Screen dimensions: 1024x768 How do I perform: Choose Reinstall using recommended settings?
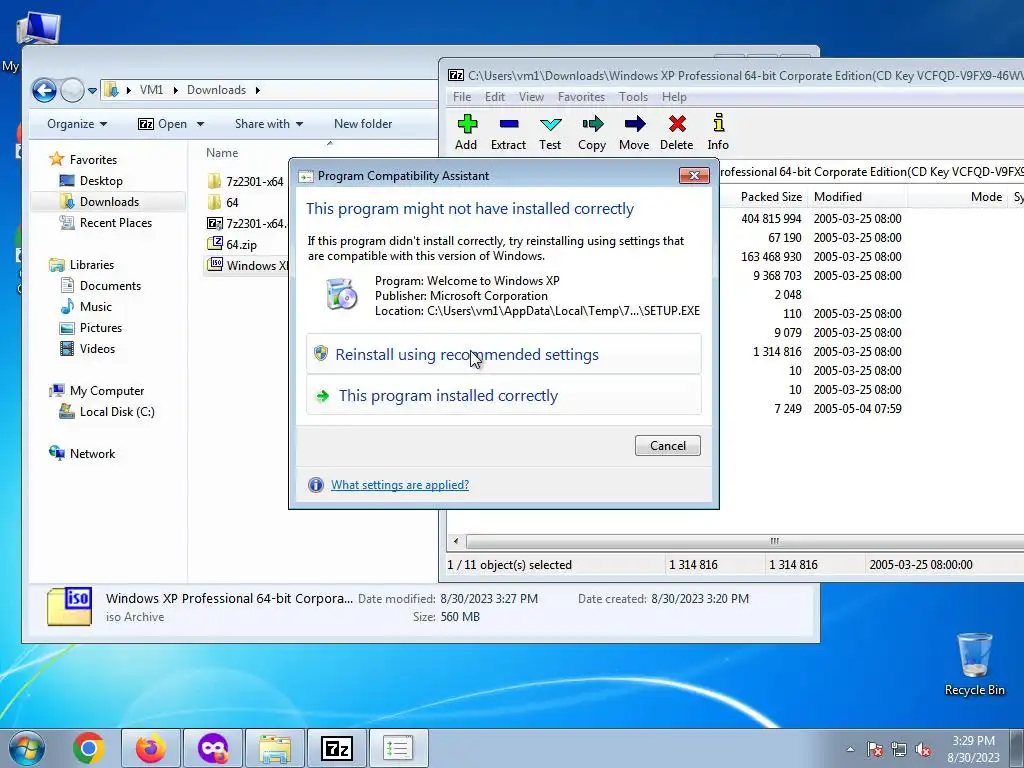tap(504, 354)
